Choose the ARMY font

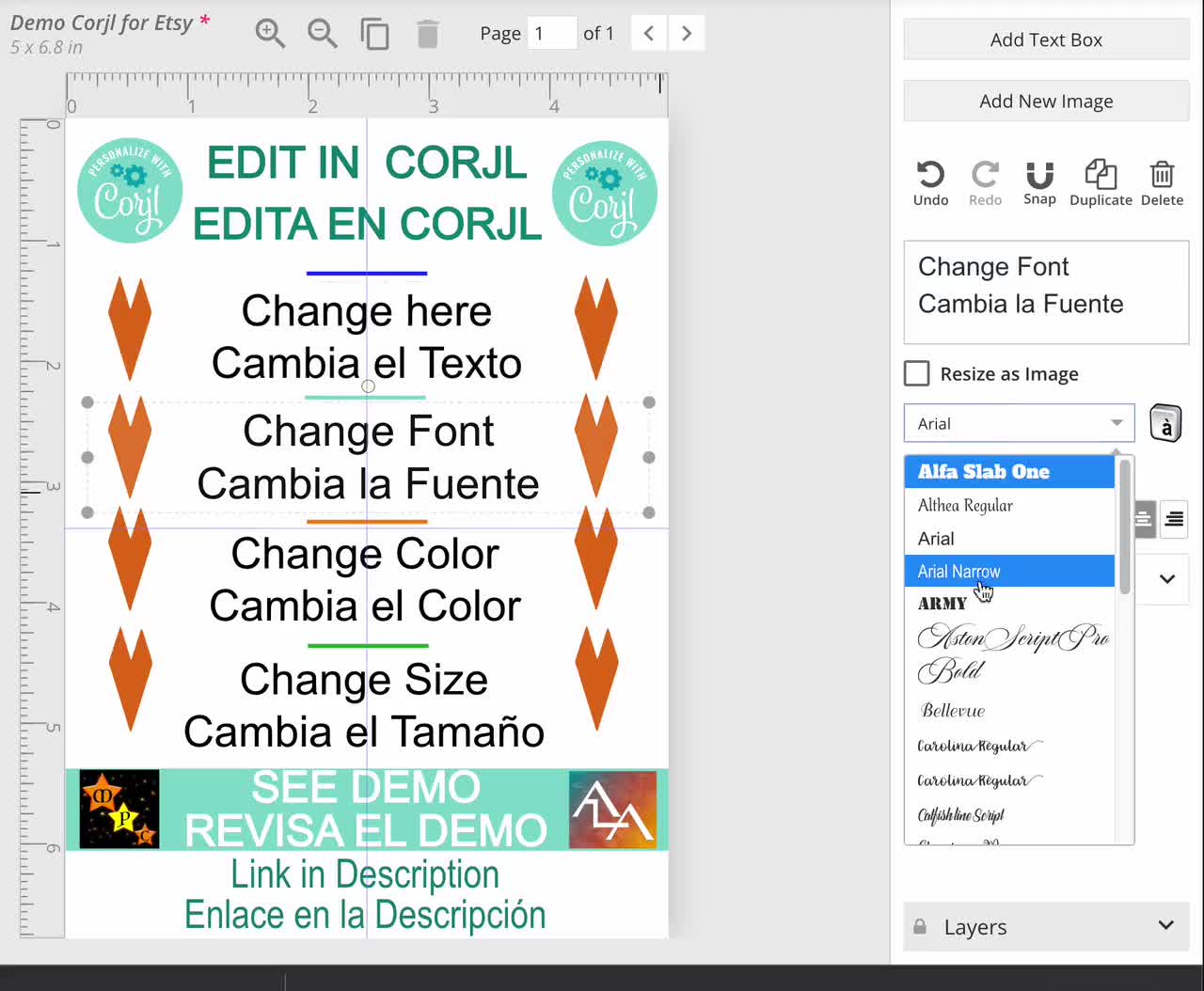click(1009, 604)
